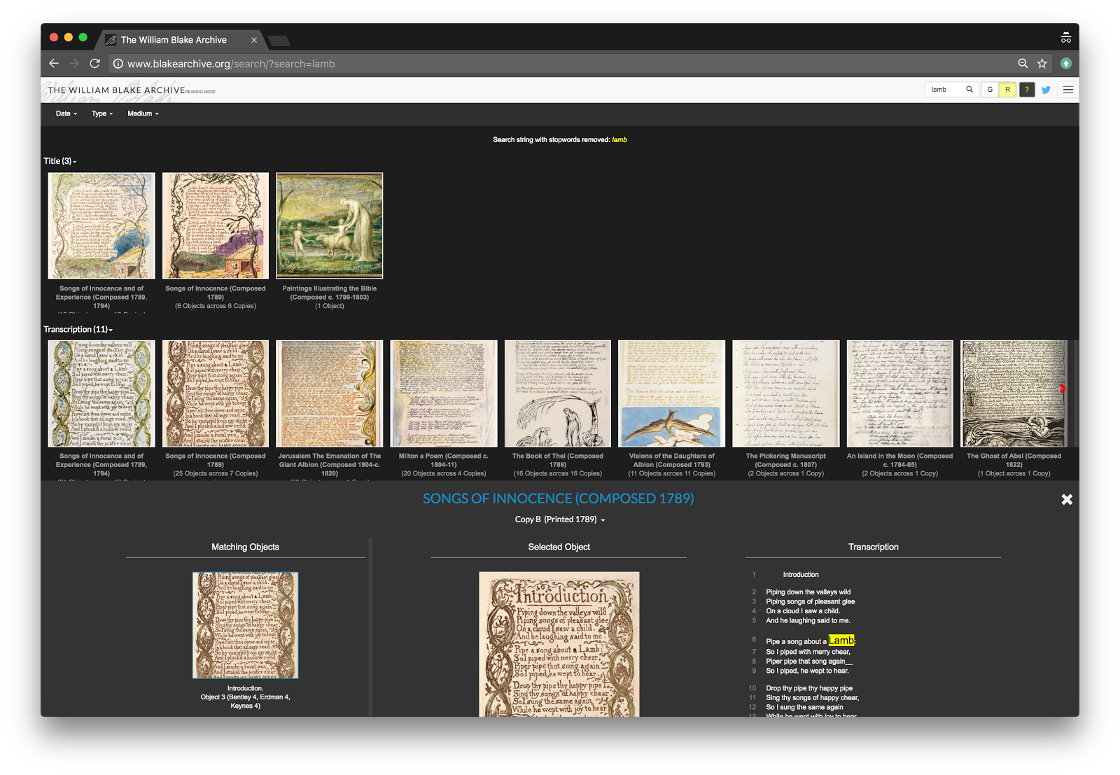The height and width of the screenshot is (775, 1120).
Task: Open Paintings Illustrating the Bible thumbnail
Action: click(329, 225)
